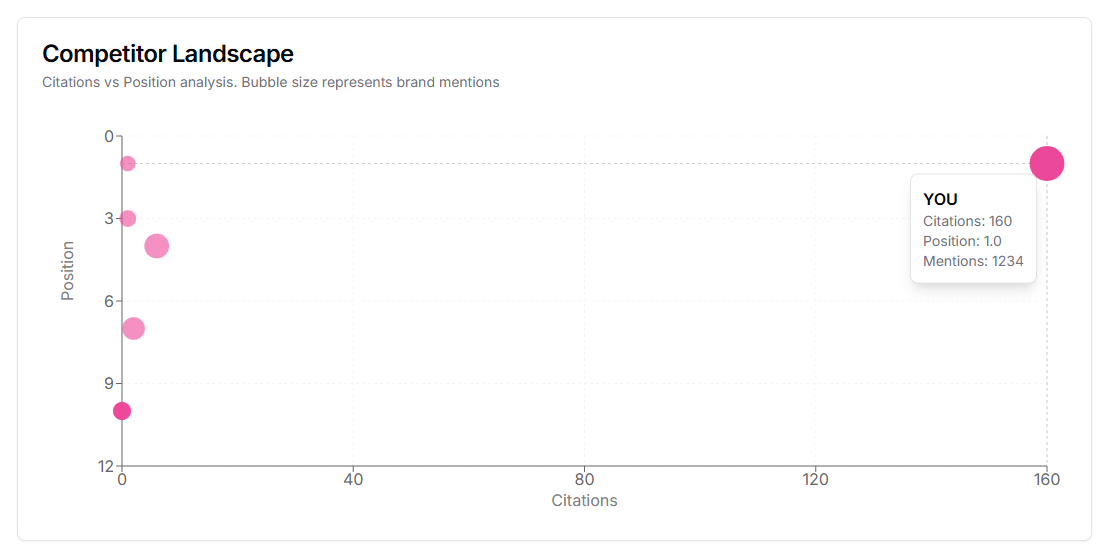Select the small bubble at position 1

coord(127,163)
